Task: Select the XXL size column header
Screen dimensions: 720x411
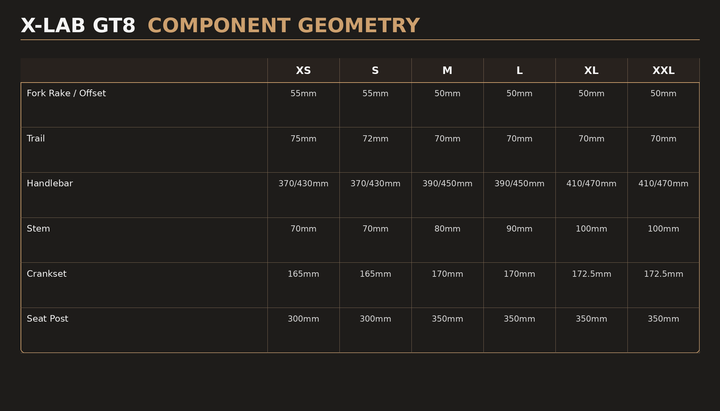Action: coord(663,70)
